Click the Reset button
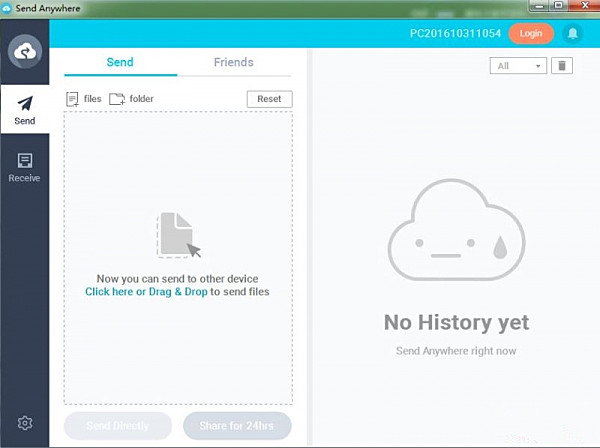The height and width of the screenshot is (448, 600). coord(269,99)
